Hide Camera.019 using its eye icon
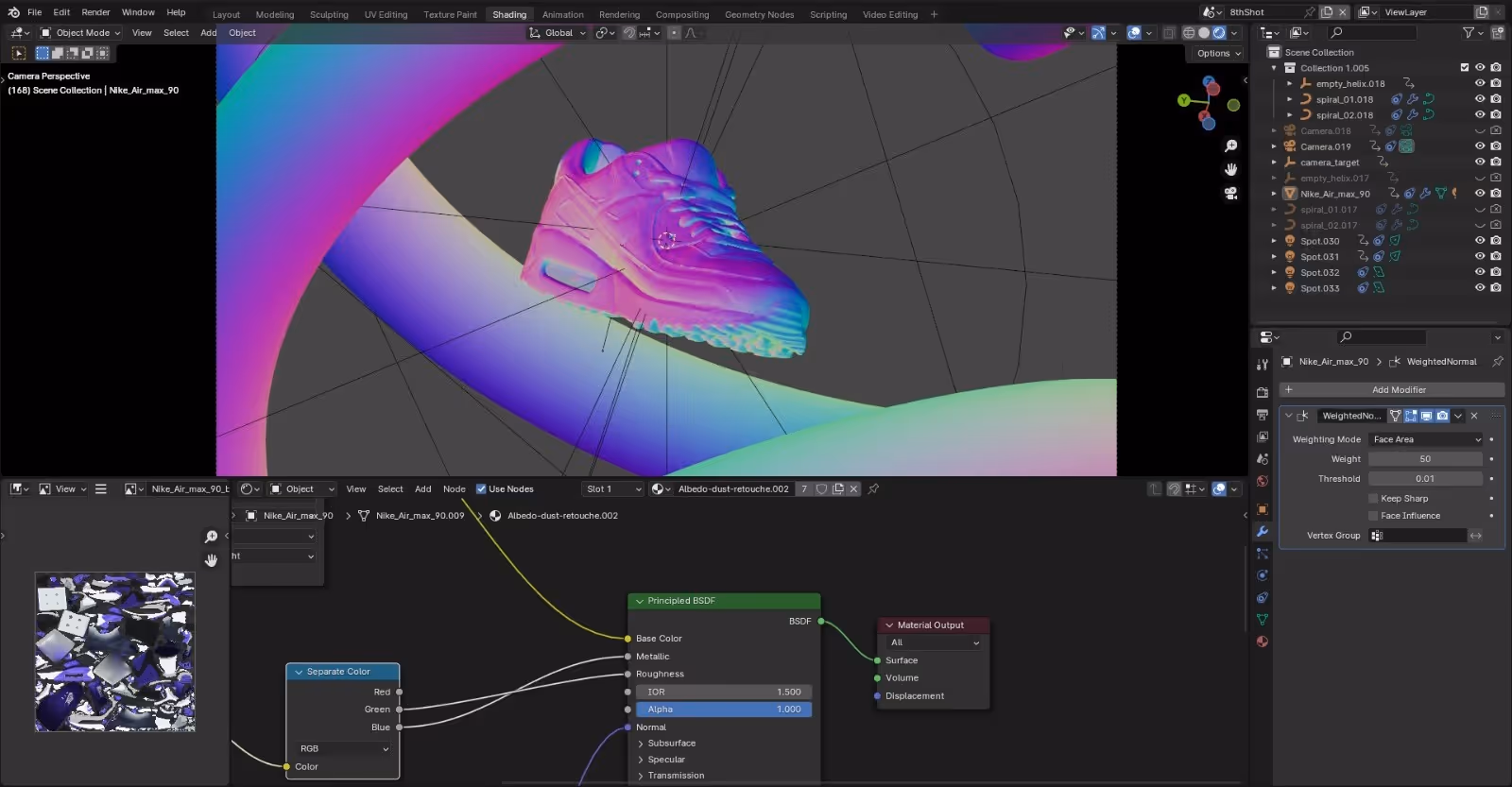 click(x=1480, y=146)
